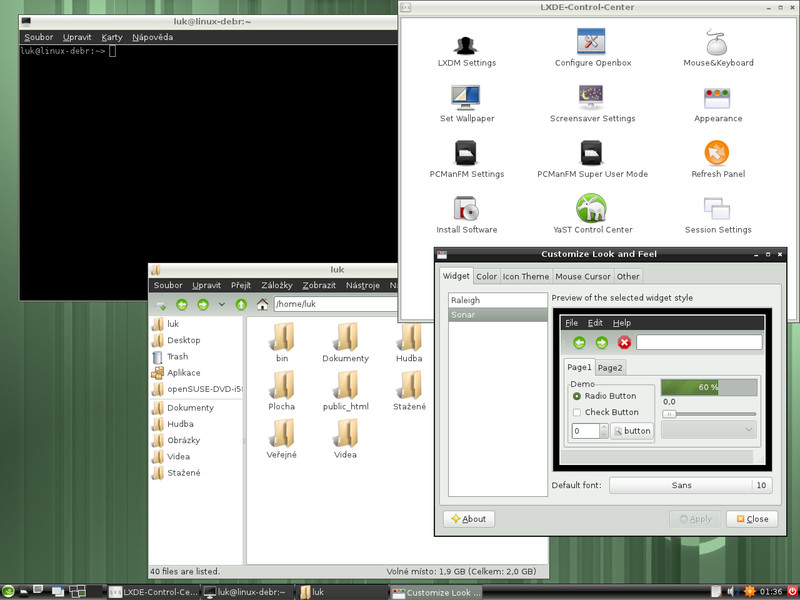Switch to the Mouse Cursor tab

point(583,277)
